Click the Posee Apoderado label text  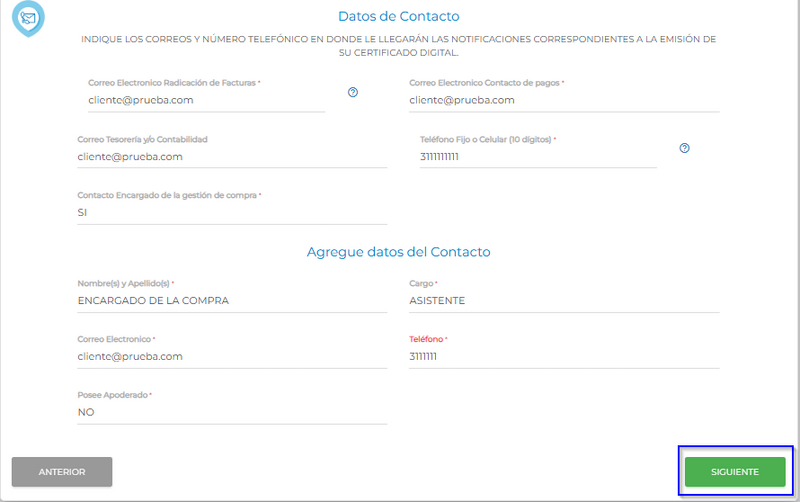click(113, 395)
